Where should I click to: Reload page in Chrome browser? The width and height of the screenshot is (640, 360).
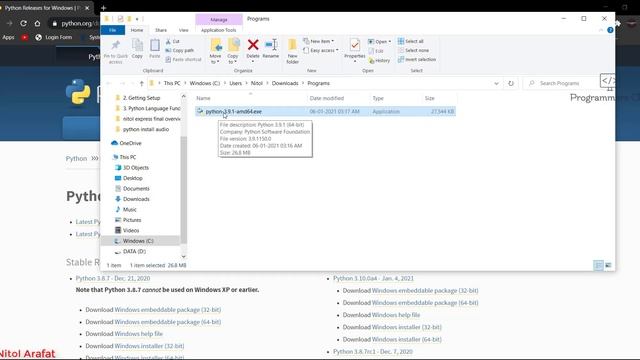(23, 24)
